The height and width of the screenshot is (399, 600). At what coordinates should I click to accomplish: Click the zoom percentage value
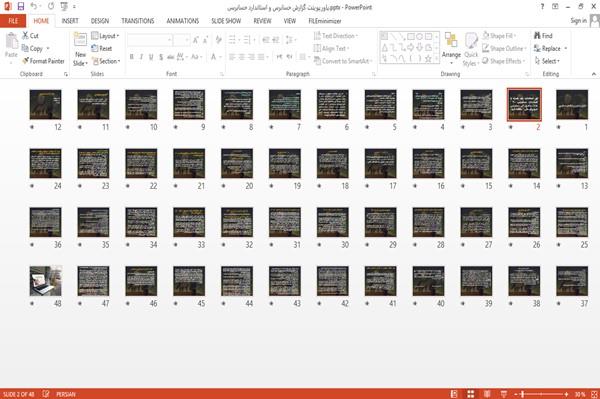pyautogui.click(x=580, y=394)
